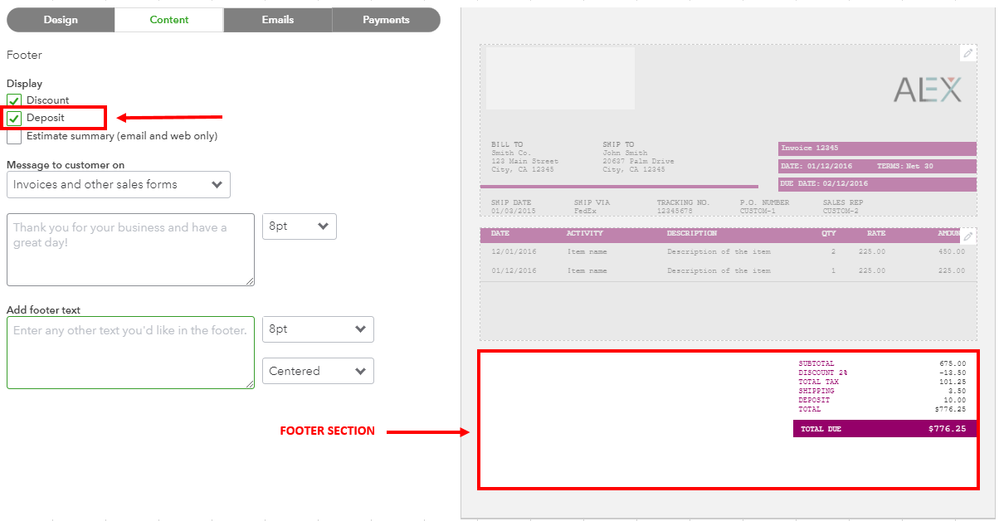Click the Footer section heading
The image size is (999, 521).
point(24,55)
